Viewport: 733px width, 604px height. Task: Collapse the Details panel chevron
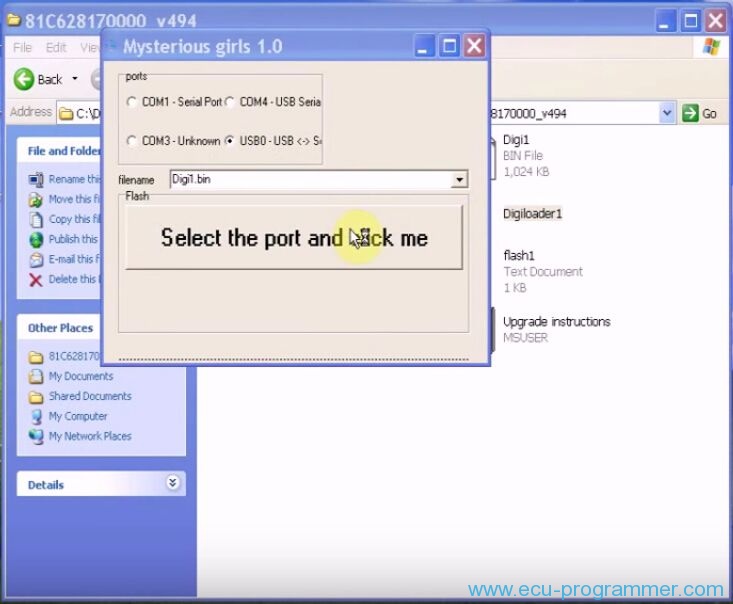click(172, 484)
